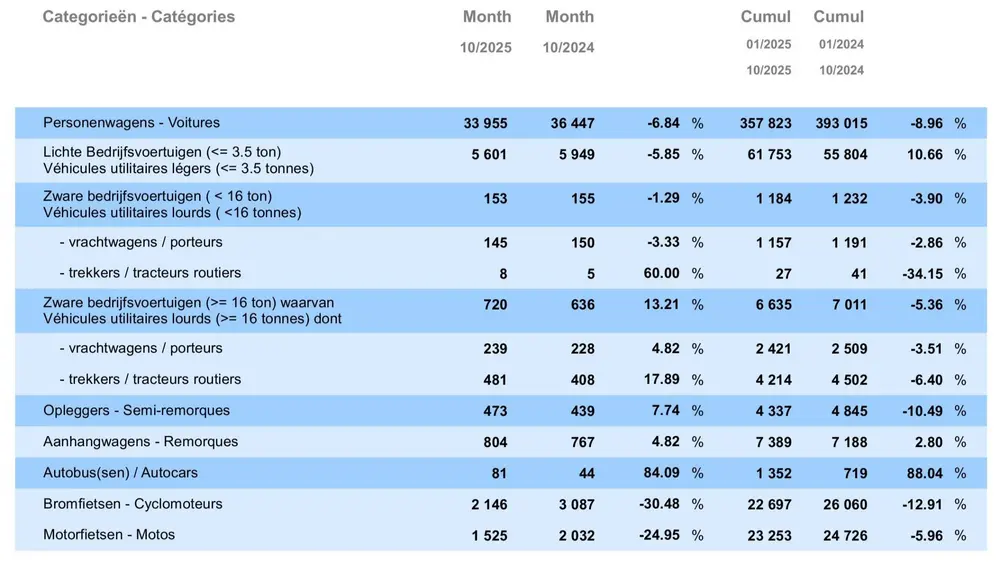Select the Cumul 01/2024 column header
The width and height of the screenshot is (1000, 562).
839,17
